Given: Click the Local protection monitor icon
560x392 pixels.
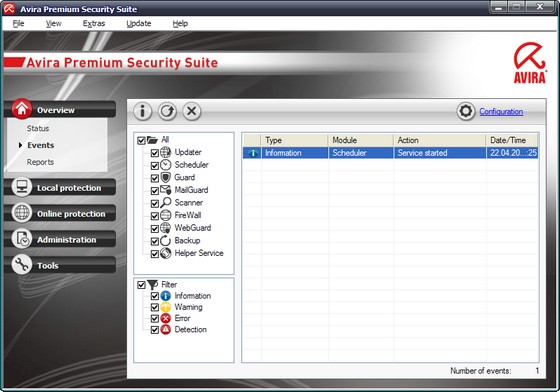Looking at the screenshot, I should tap(22, 186).
